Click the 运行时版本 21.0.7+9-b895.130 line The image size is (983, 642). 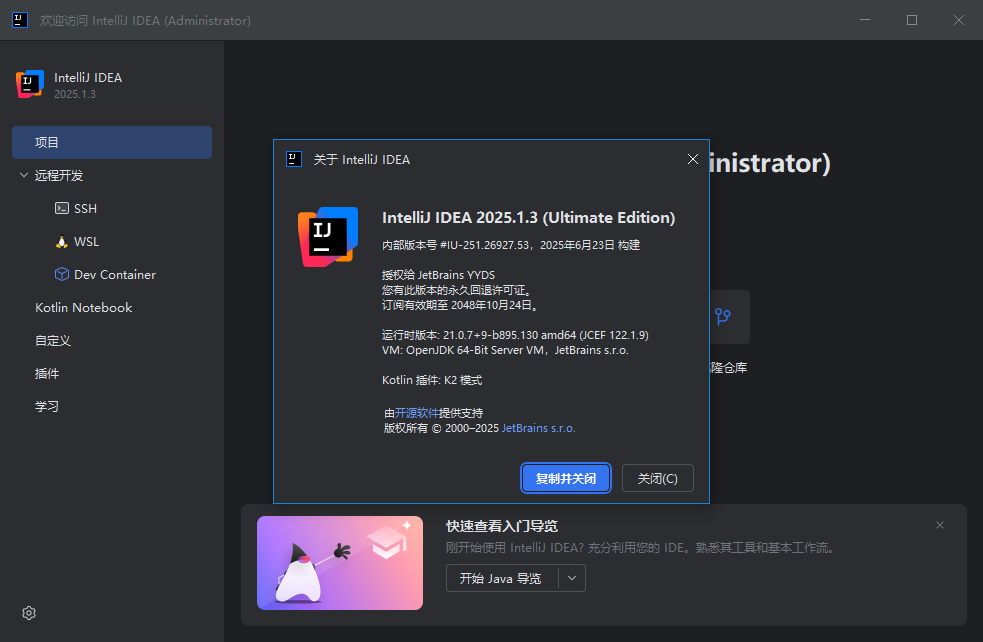pos(515,335)
